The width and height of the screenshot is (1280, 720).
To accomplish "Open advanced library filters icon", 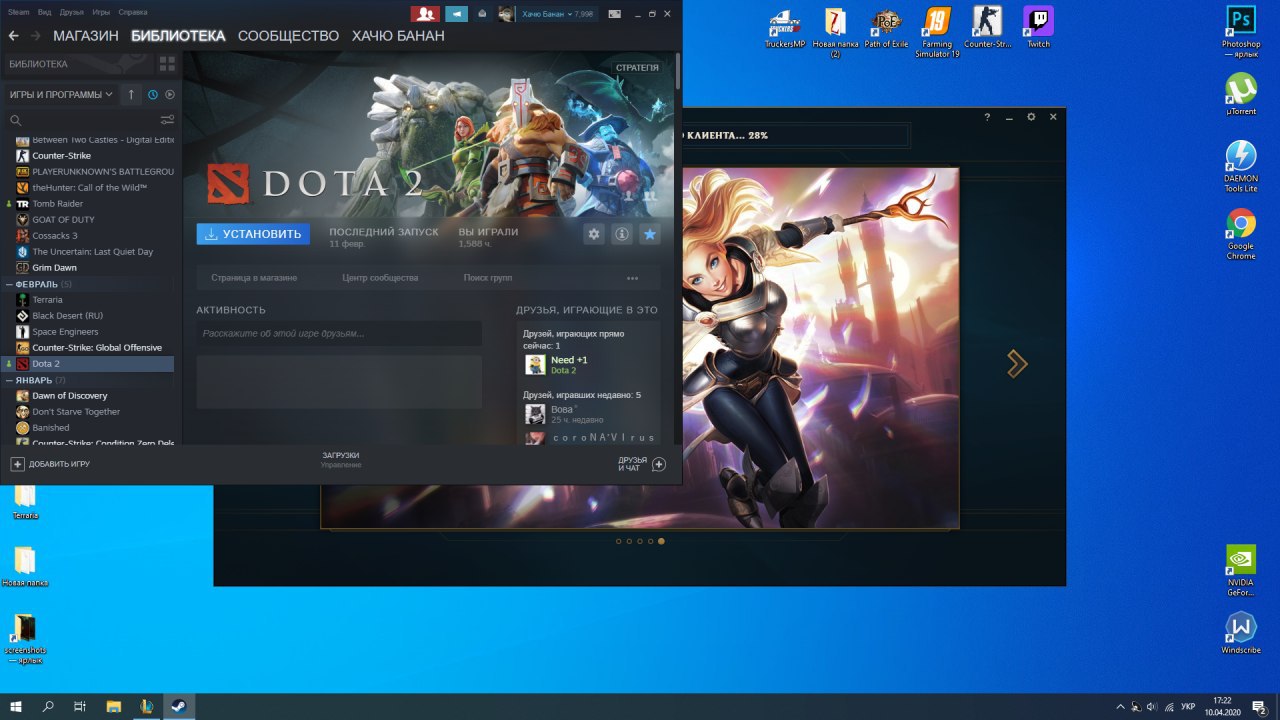I will 167,120.
